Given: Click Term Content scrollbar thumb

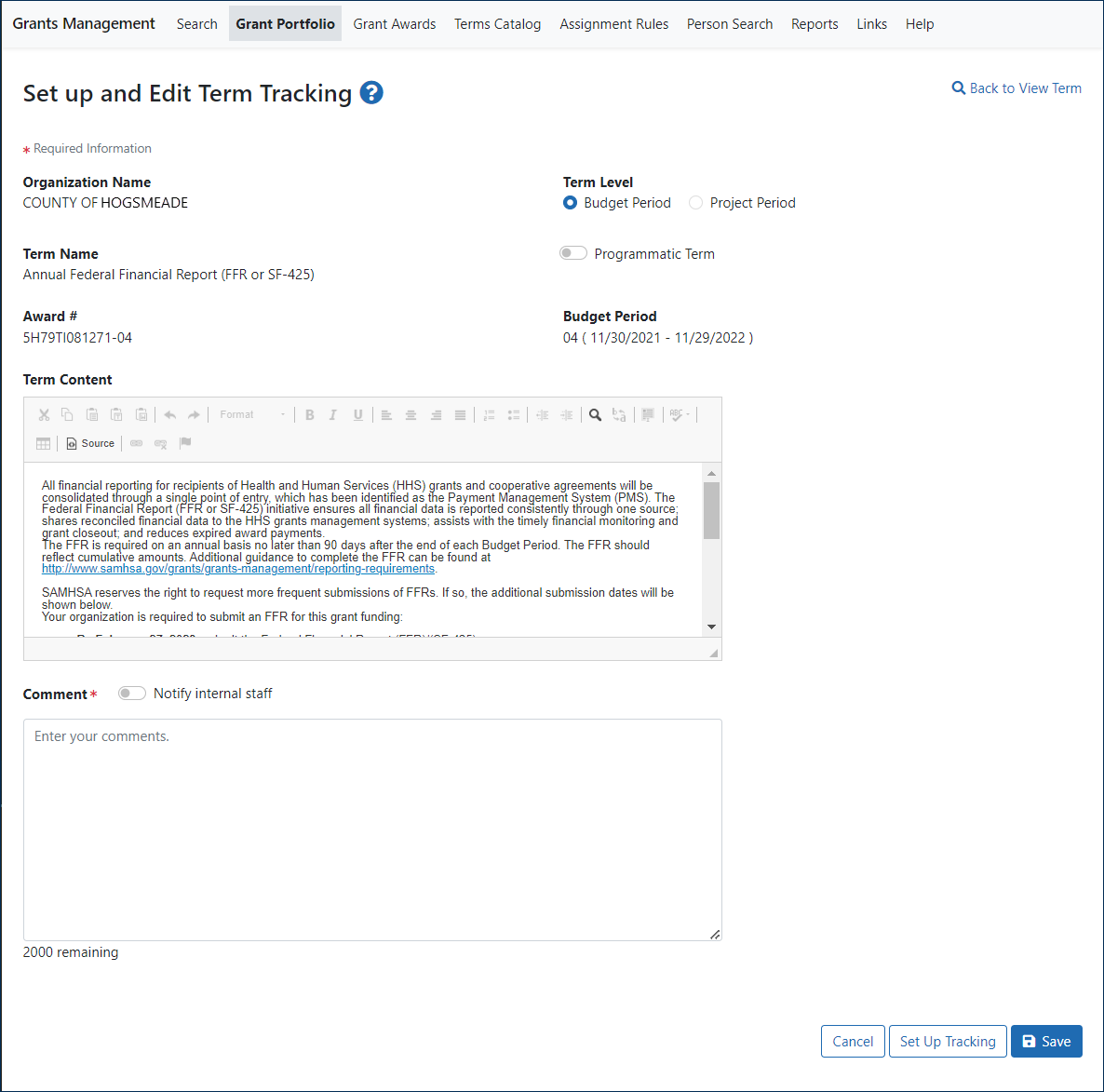Looking at the screenshot, I should (711, 510).
